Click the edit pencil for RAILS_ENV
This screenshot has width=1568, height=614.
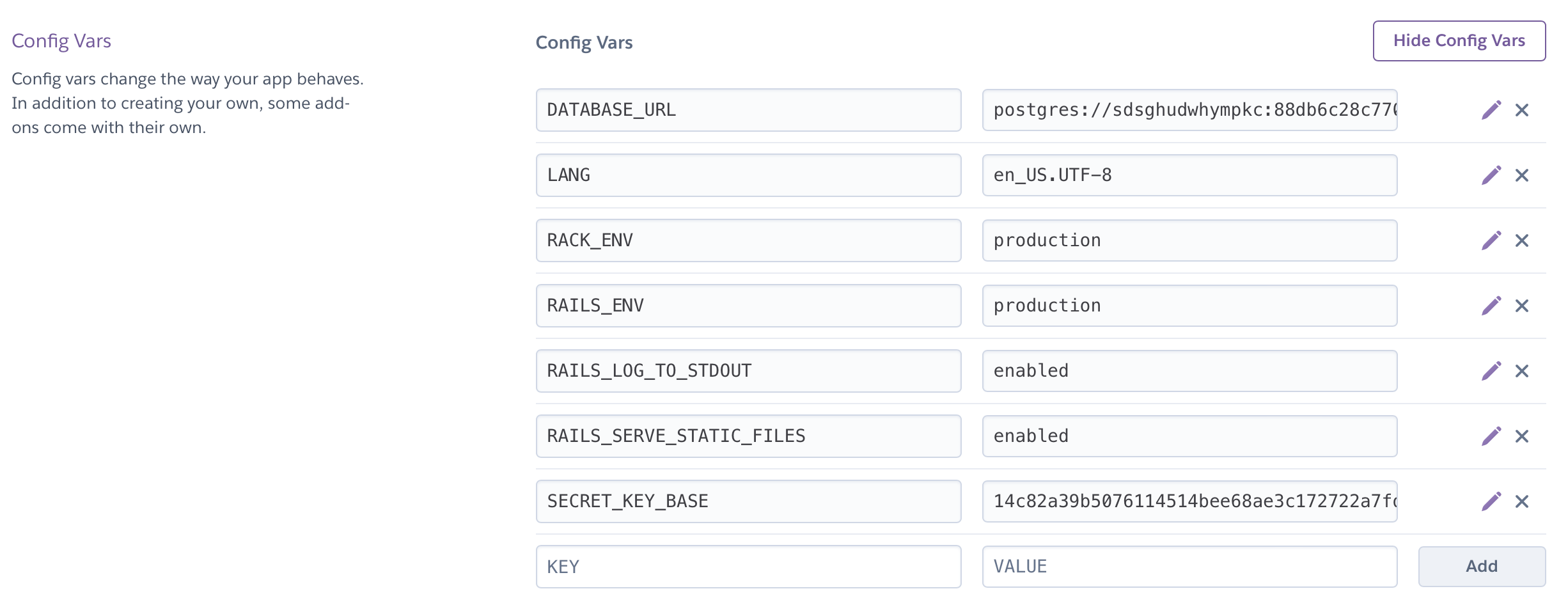pyautogui.click(x=1493, y=305)
